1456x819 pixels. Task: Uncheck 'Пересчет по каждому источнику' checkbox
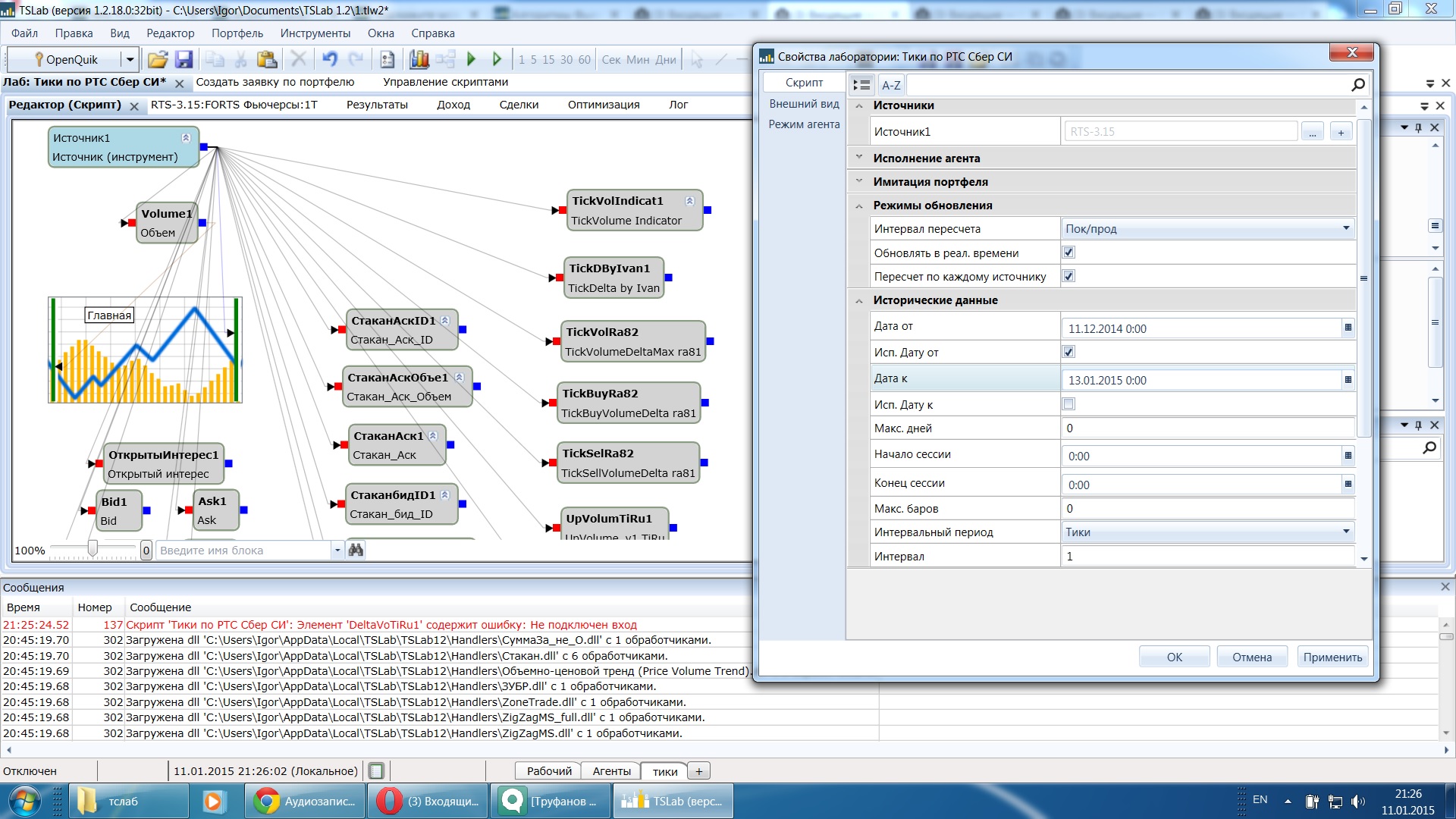1068,276
